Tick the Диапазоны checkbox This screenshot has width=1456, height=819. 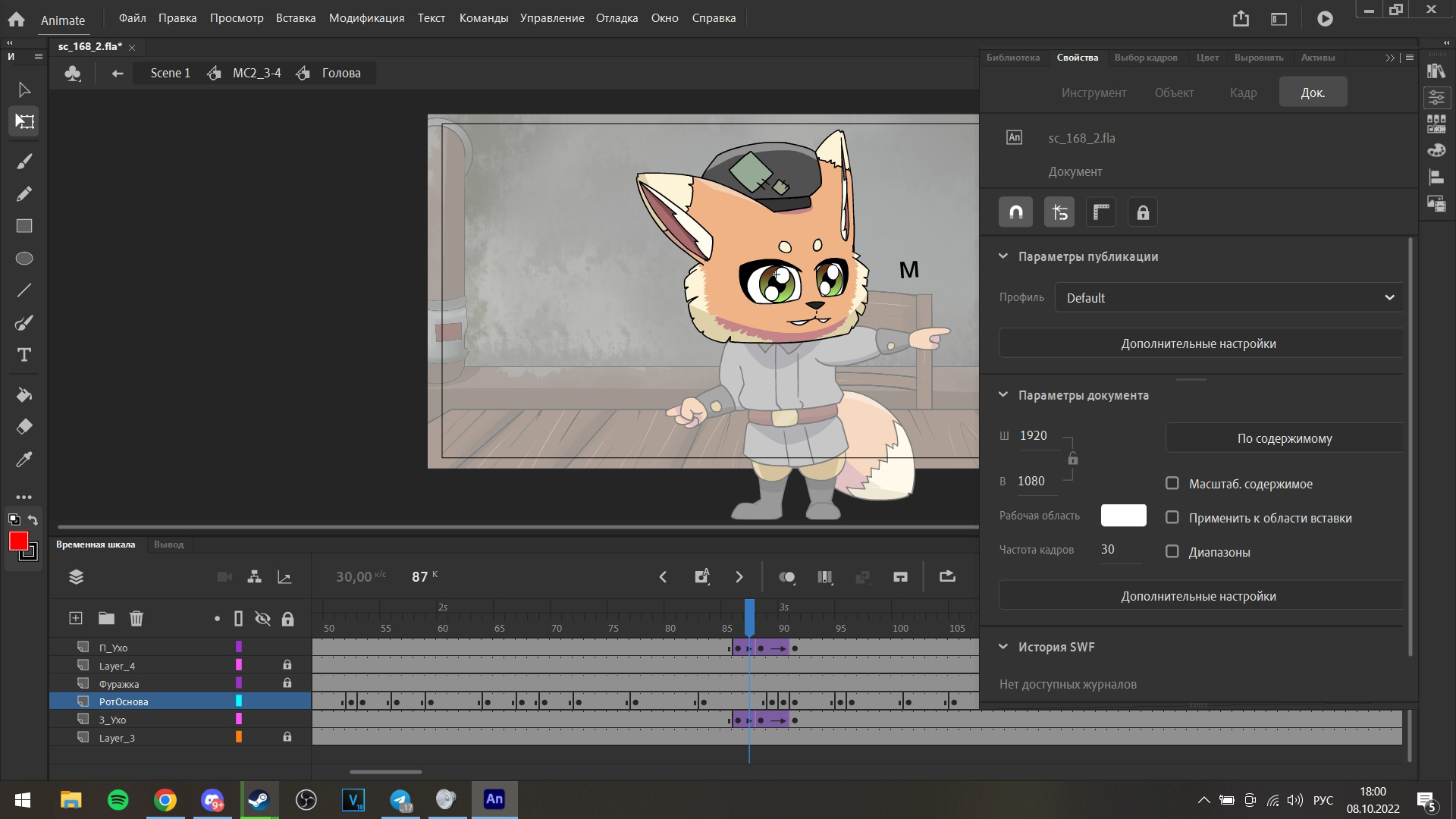pos(1172,551)
